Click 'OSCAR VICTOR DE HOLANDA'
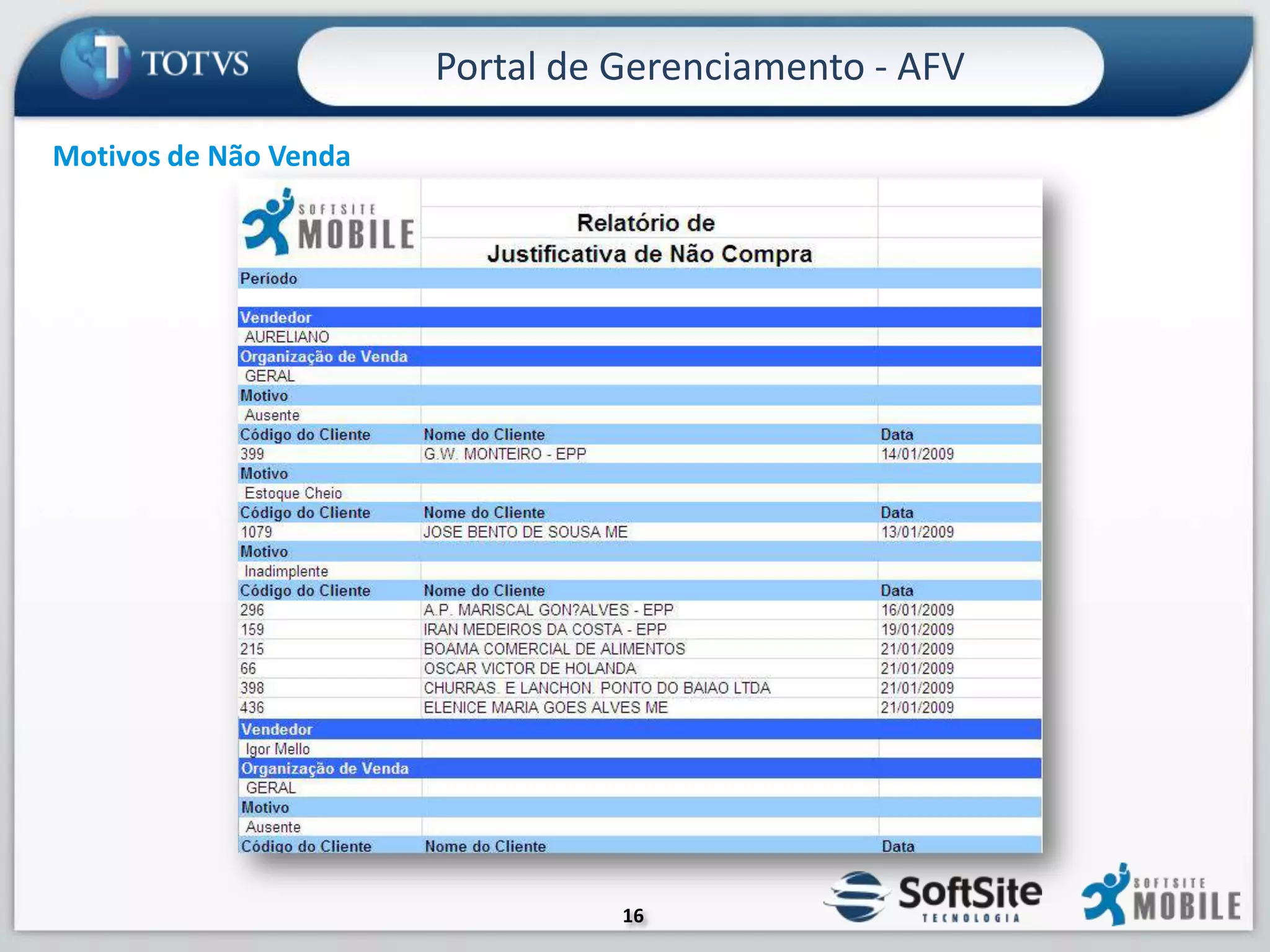This screenshot has height=952, width=1270. pyautogui.click(x=530, y=668)
